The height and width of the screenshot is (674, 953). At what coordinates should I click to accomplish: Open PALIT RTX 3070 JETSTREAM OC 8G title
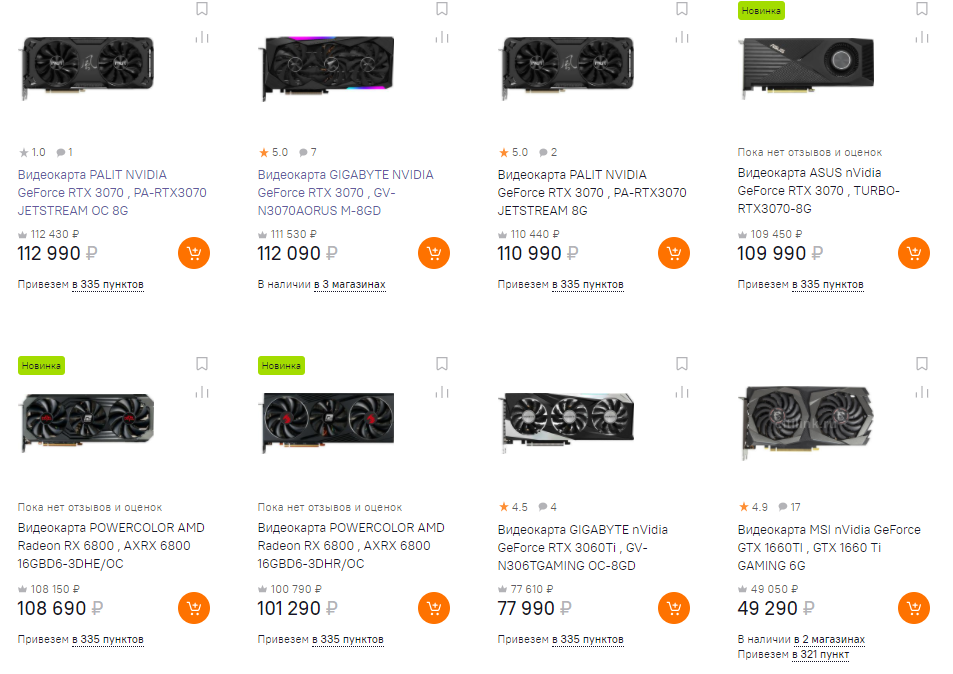[92, 193]
